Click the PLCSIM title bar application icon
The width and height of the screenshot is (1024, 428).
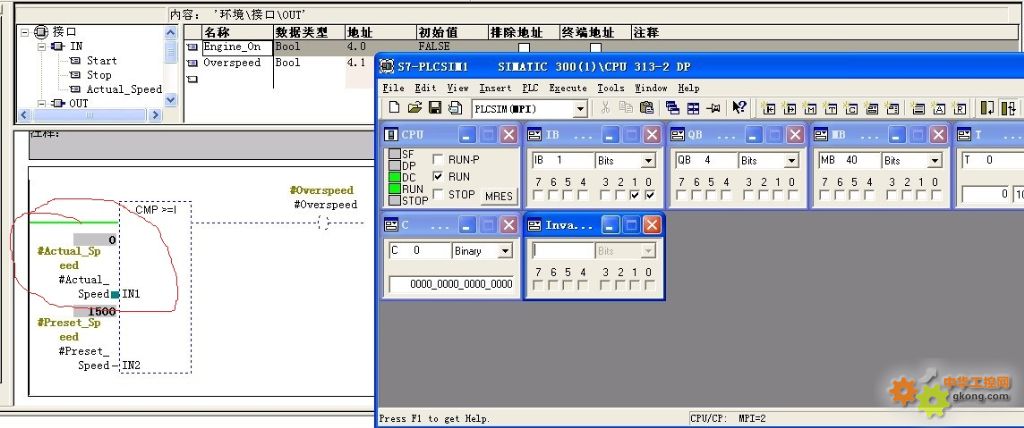387,66
